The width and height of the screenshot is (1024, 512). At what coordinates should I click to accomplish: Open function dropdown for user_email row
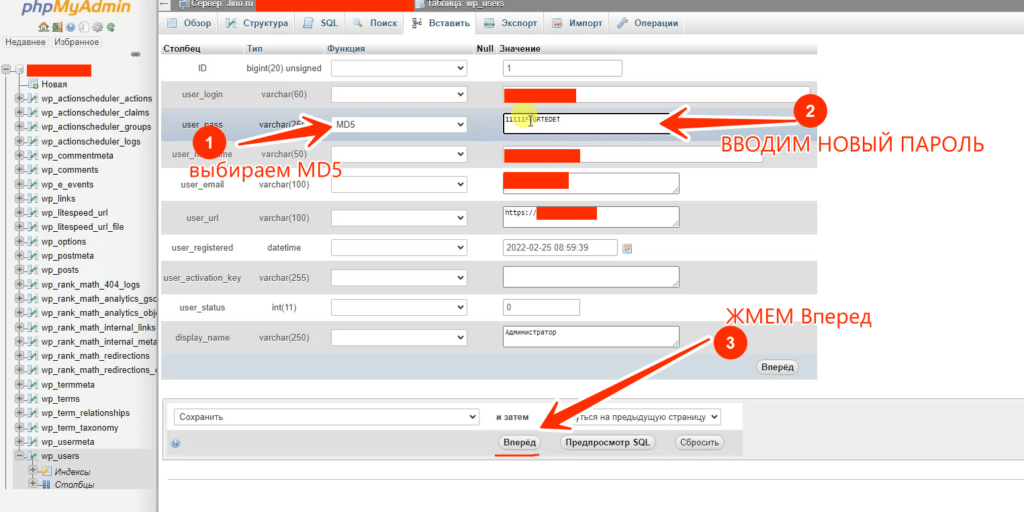399,185
